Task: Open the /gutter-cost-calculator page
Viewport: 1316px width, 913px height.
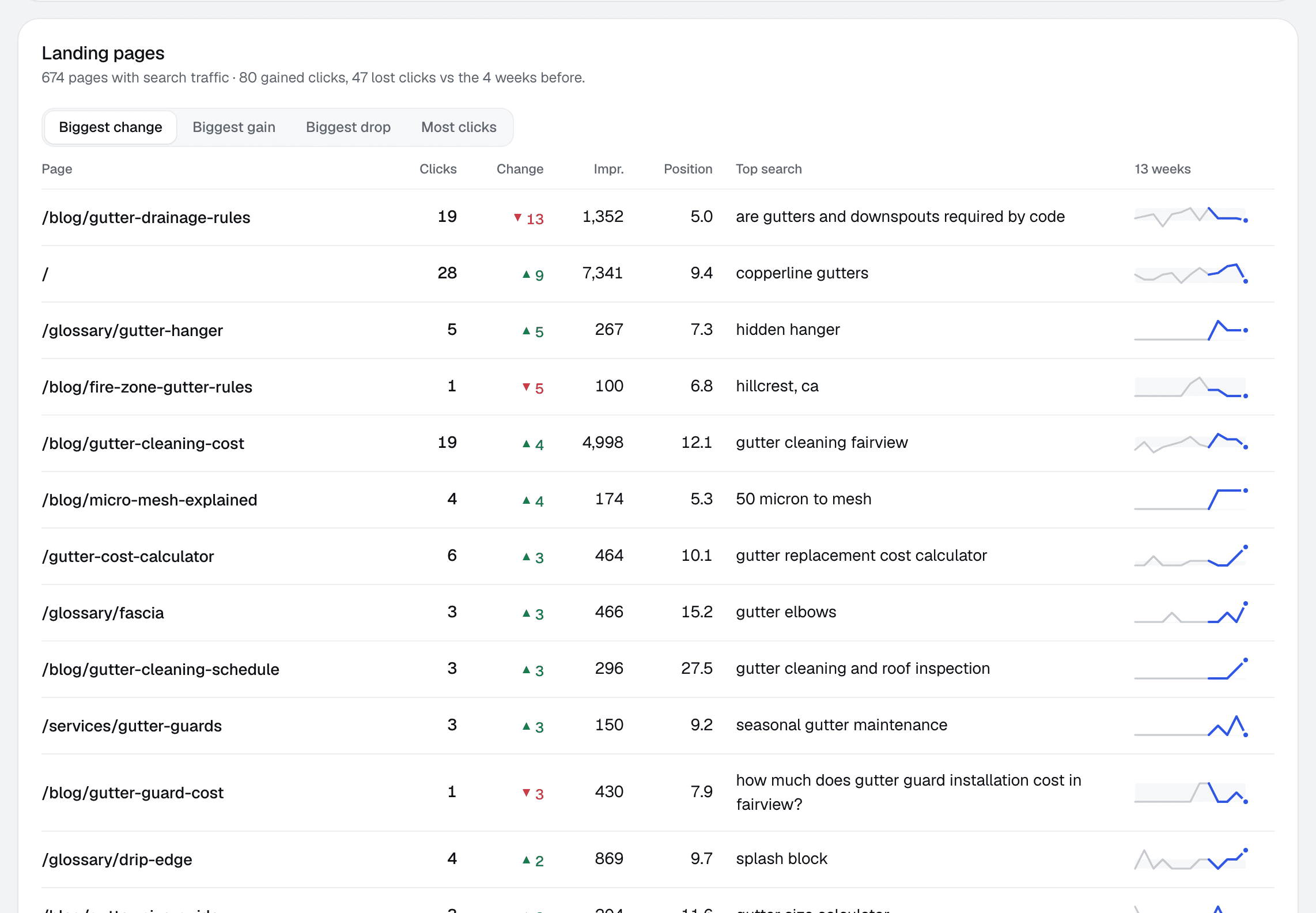Action: click(x=128, y=556)
